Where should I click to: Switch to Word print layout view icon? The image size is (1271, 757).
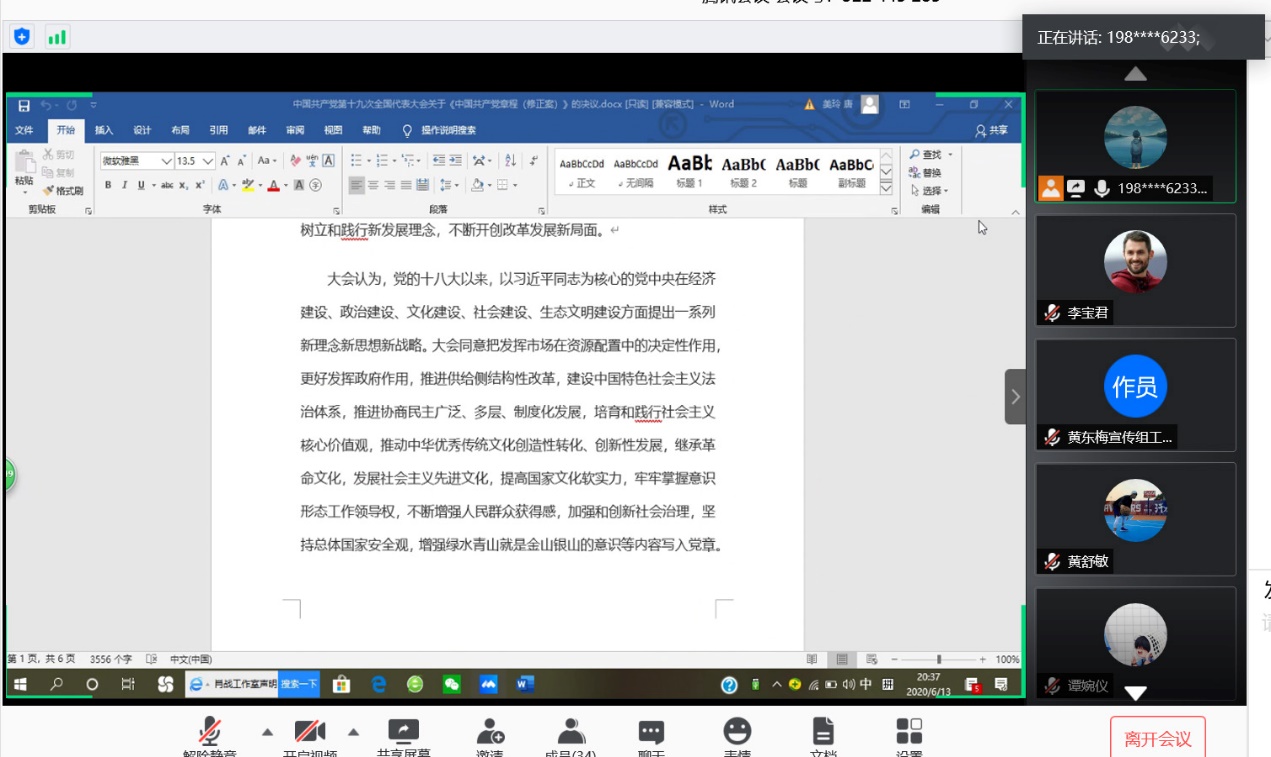coord(842,659)
